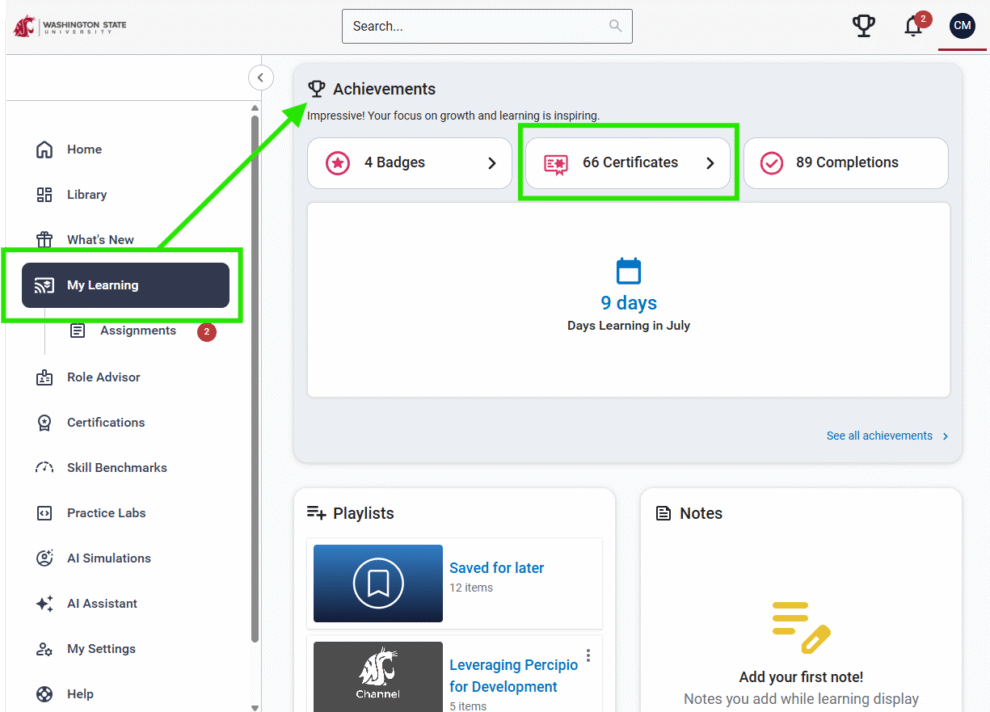Image resolution: width=990 pixels, height=712 pixels.
Task: Click the calendar icon above 9 days
Action: coord(628,271)
